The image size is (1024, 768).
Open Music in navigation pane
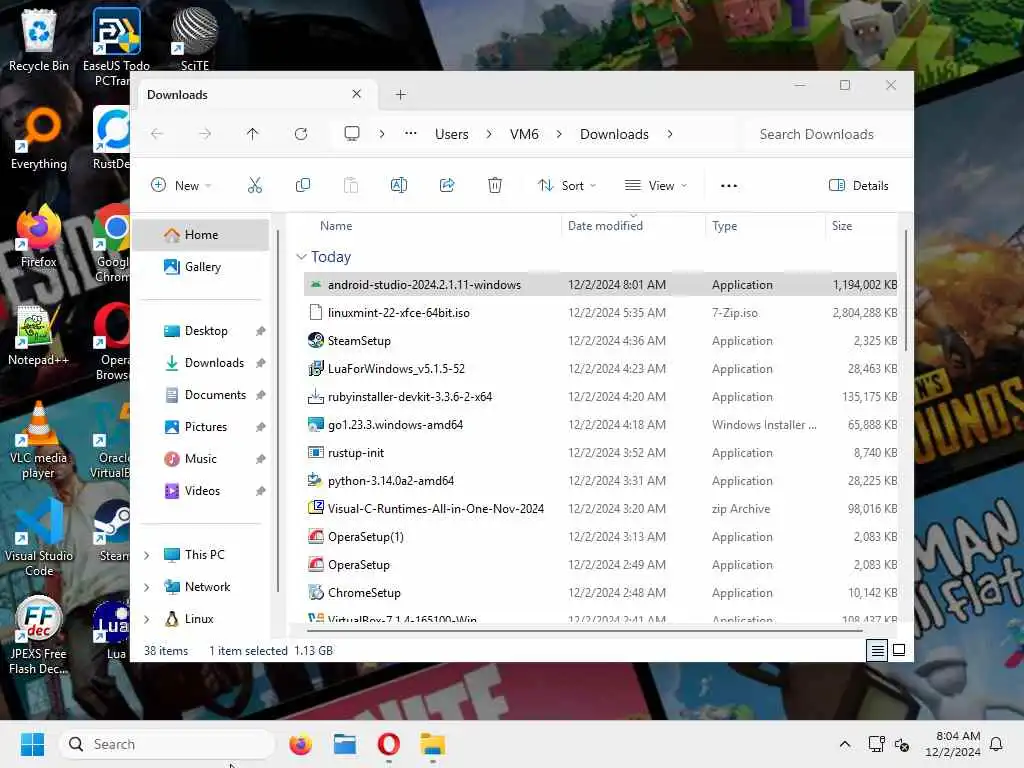[201, 459]
